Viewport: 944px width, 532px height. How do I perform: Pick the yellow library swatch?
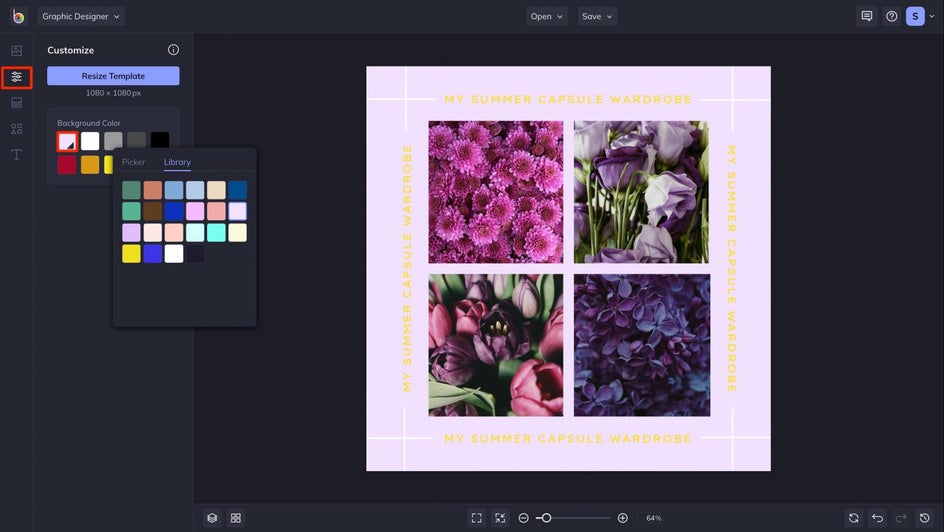pos(131,253)
